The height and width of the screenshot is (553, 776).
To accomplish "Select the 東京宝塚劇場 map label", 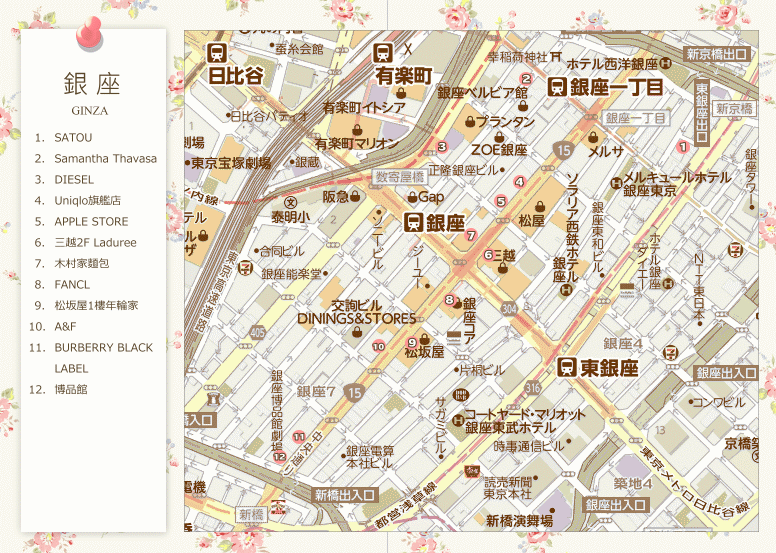I will (x=231, y=163).
